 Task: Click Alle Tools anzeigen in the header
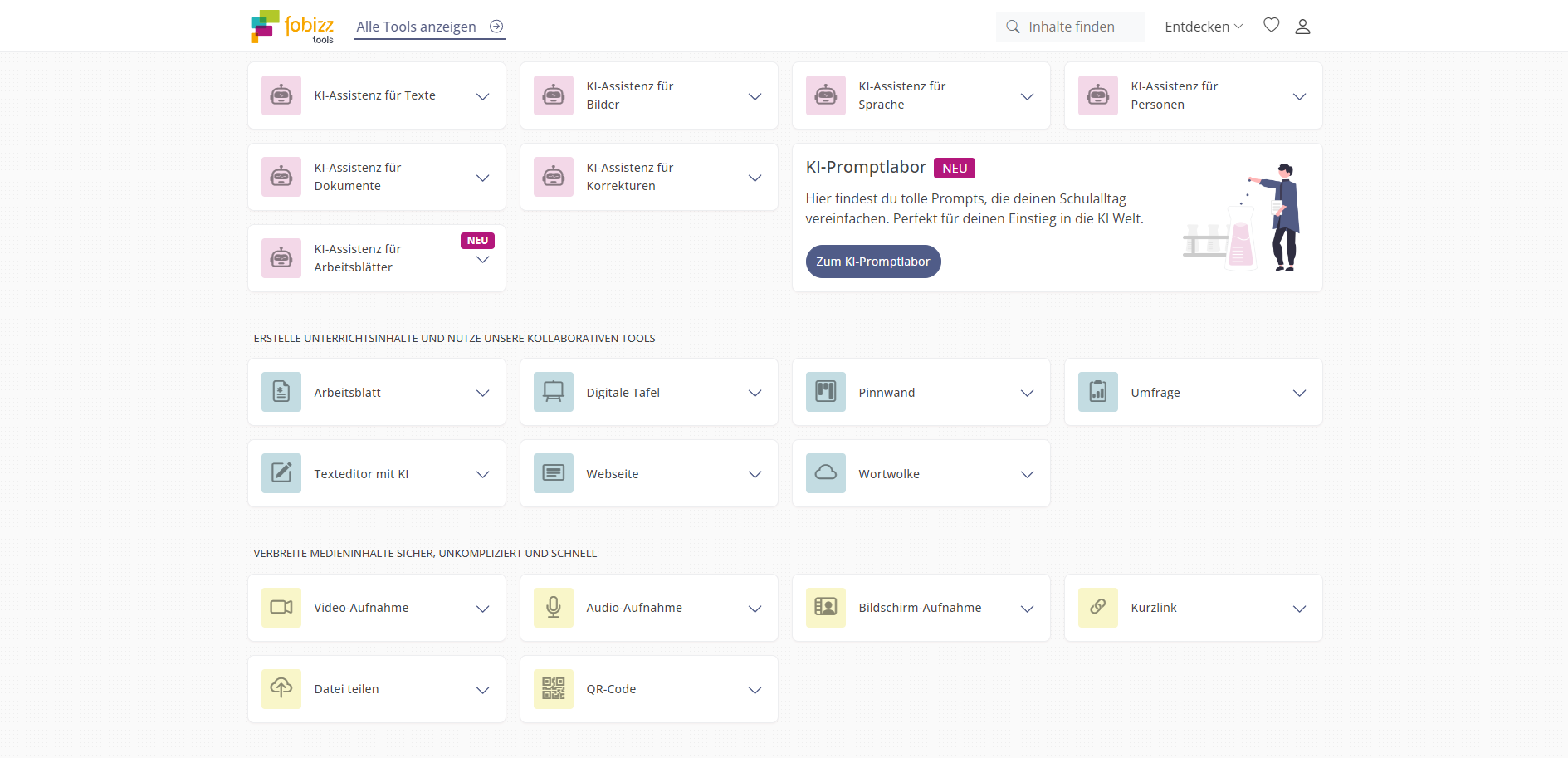click(416, 27)
